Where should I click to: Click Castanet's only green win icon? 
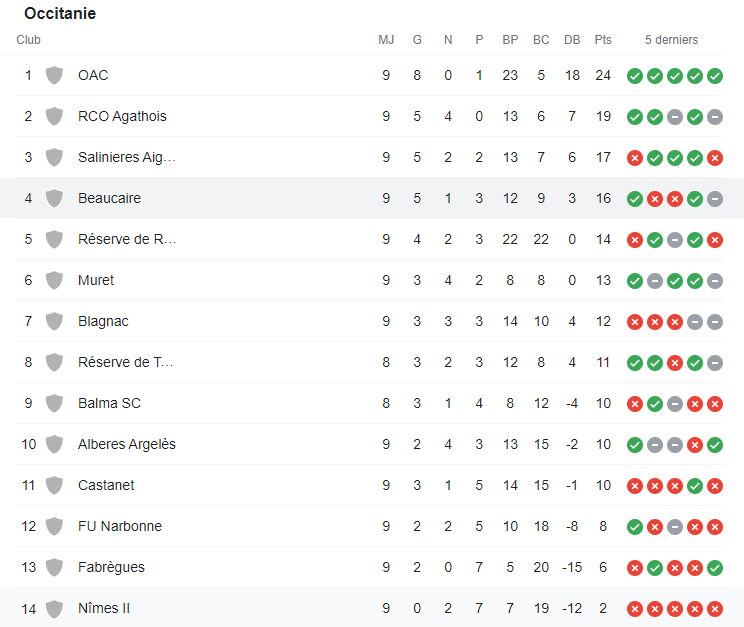click(695, 486)
